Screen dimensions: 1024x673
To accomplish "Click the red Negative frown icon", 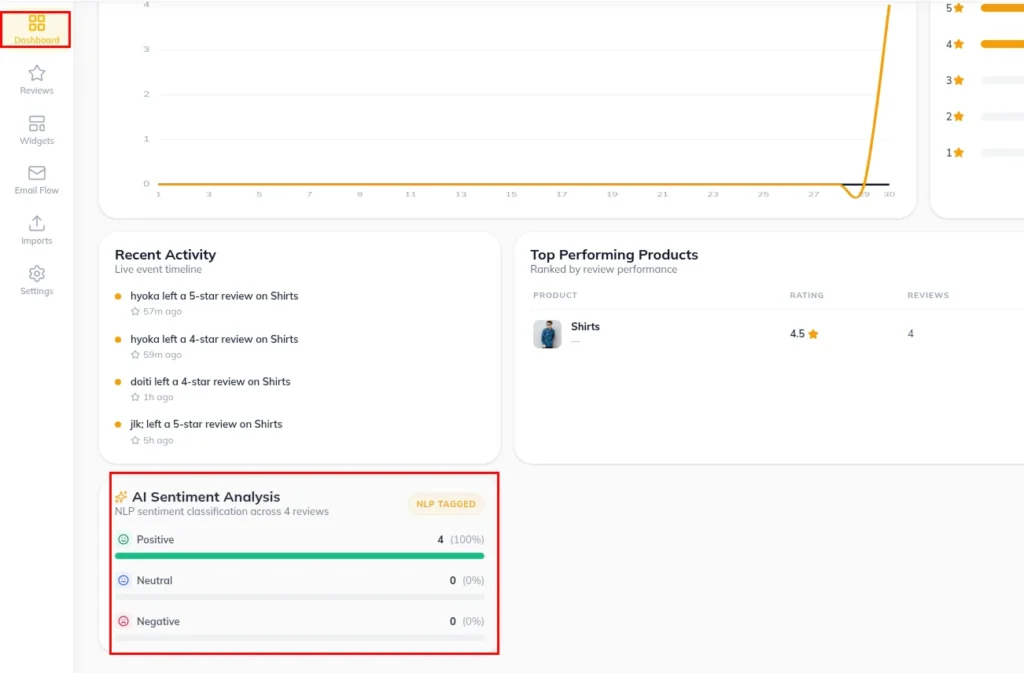I will click(x=123, y=621).
